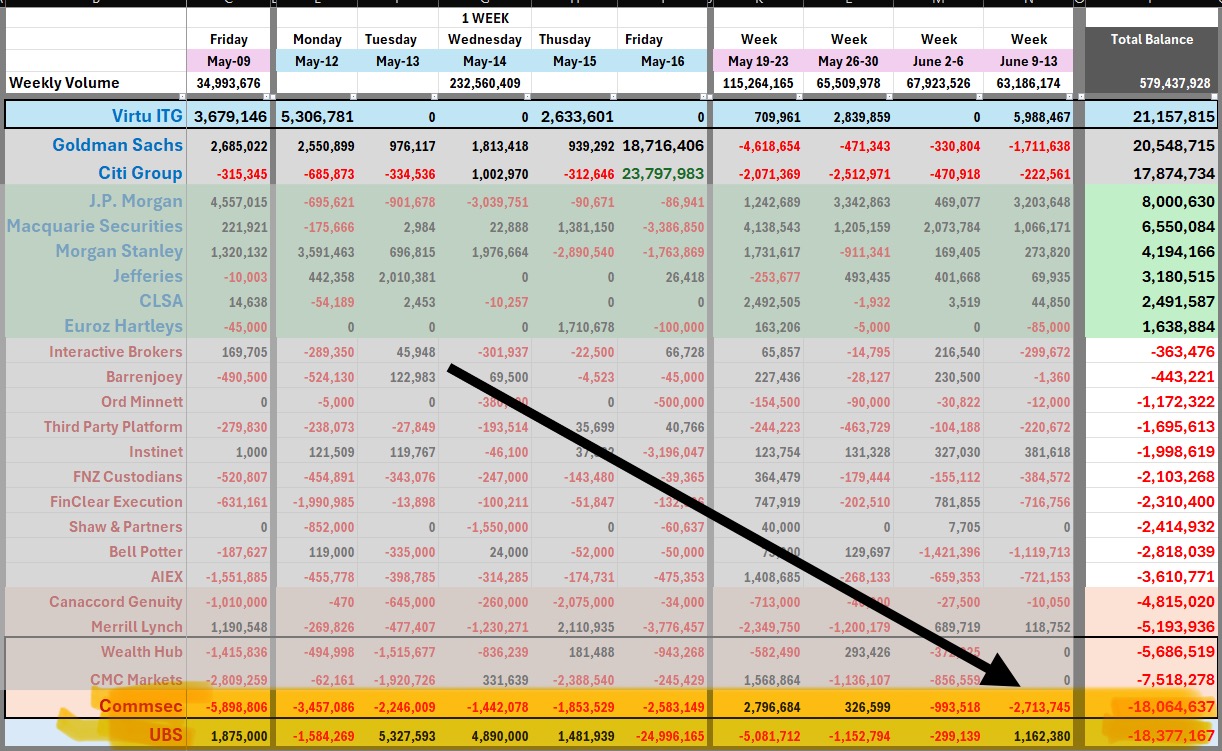1222x751 pixels.
Task: Select J.P. Morgan total balance 8,000,630
Action: coord(1179,201)
